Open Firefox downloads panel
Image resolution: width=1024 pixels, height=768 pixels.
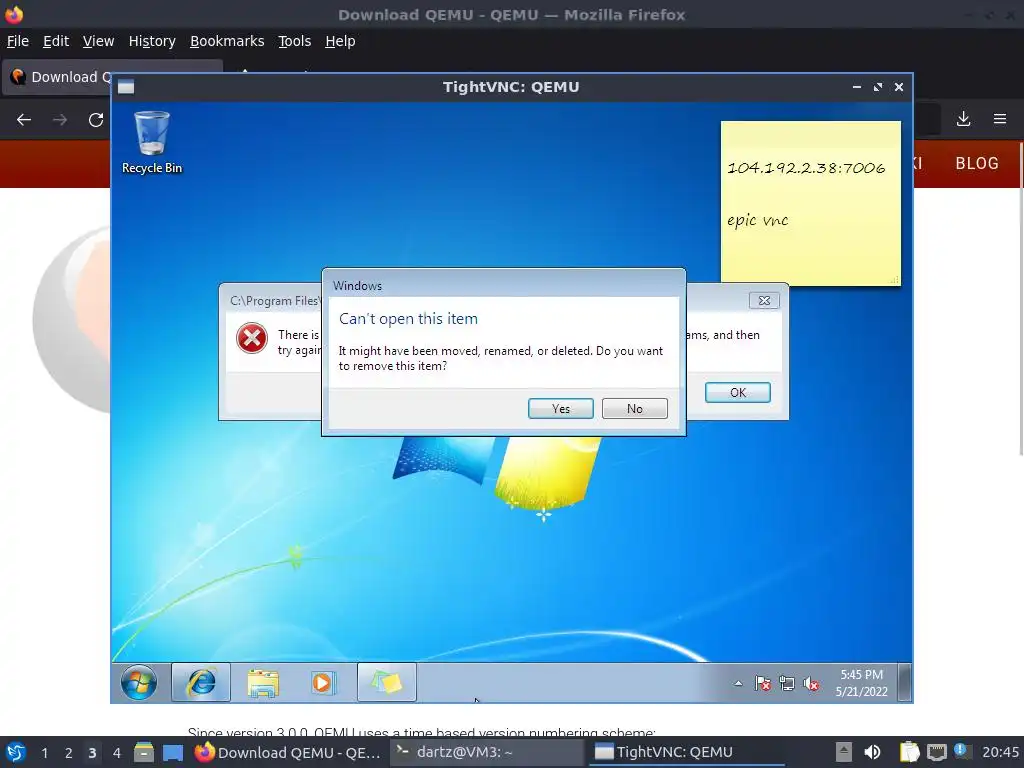pos(963,120)
